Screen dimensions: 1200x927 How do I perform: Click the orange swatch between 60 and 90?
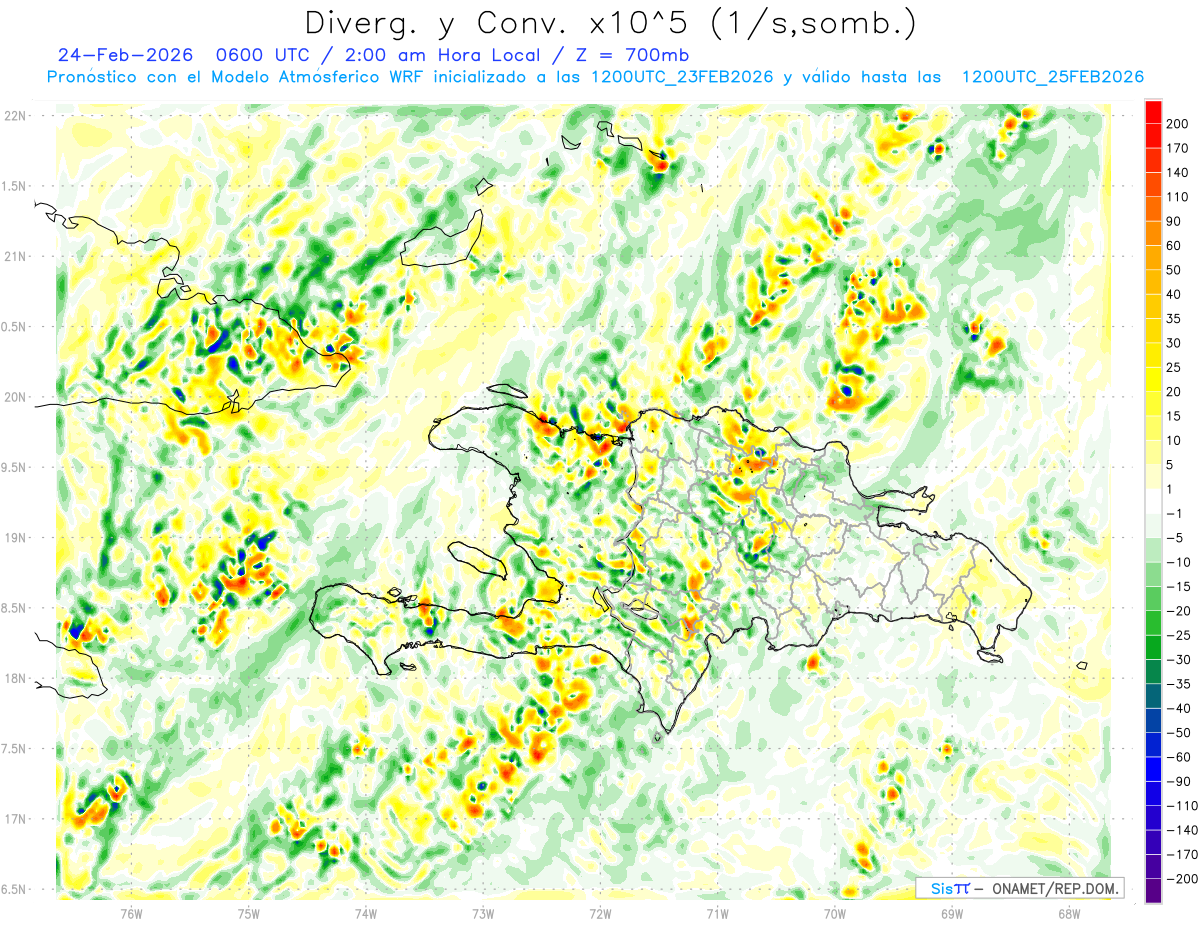click(x=1153, y=233)
